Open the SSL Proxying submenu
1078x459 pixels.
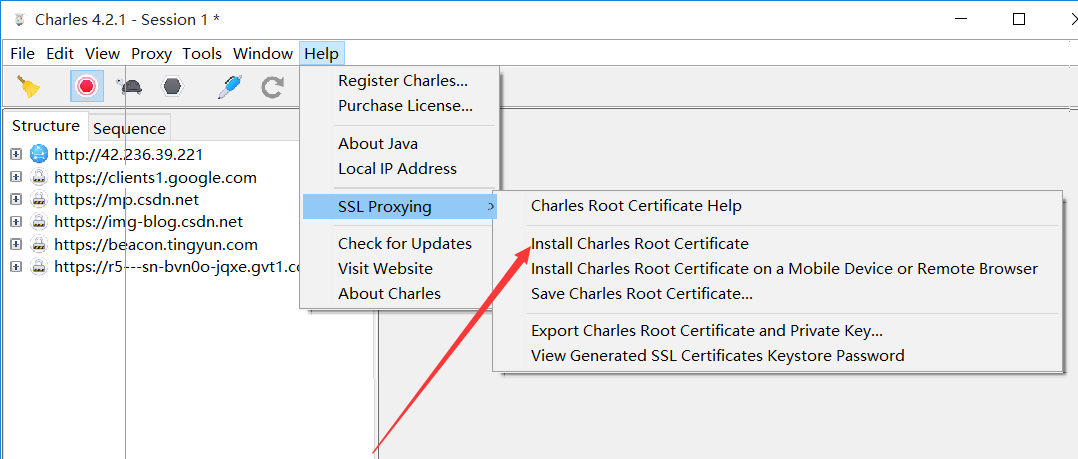point(399,206)
